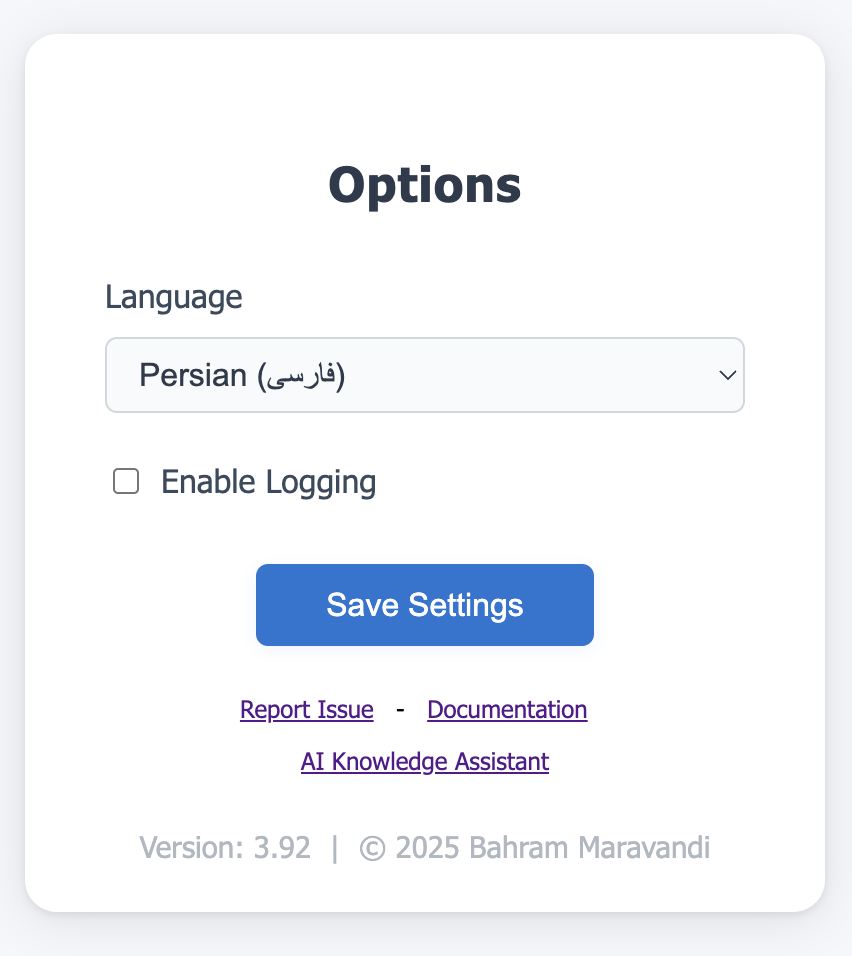Click the Options heading
The width and height of the screenshot is (852, 956).
pos(425,185)
